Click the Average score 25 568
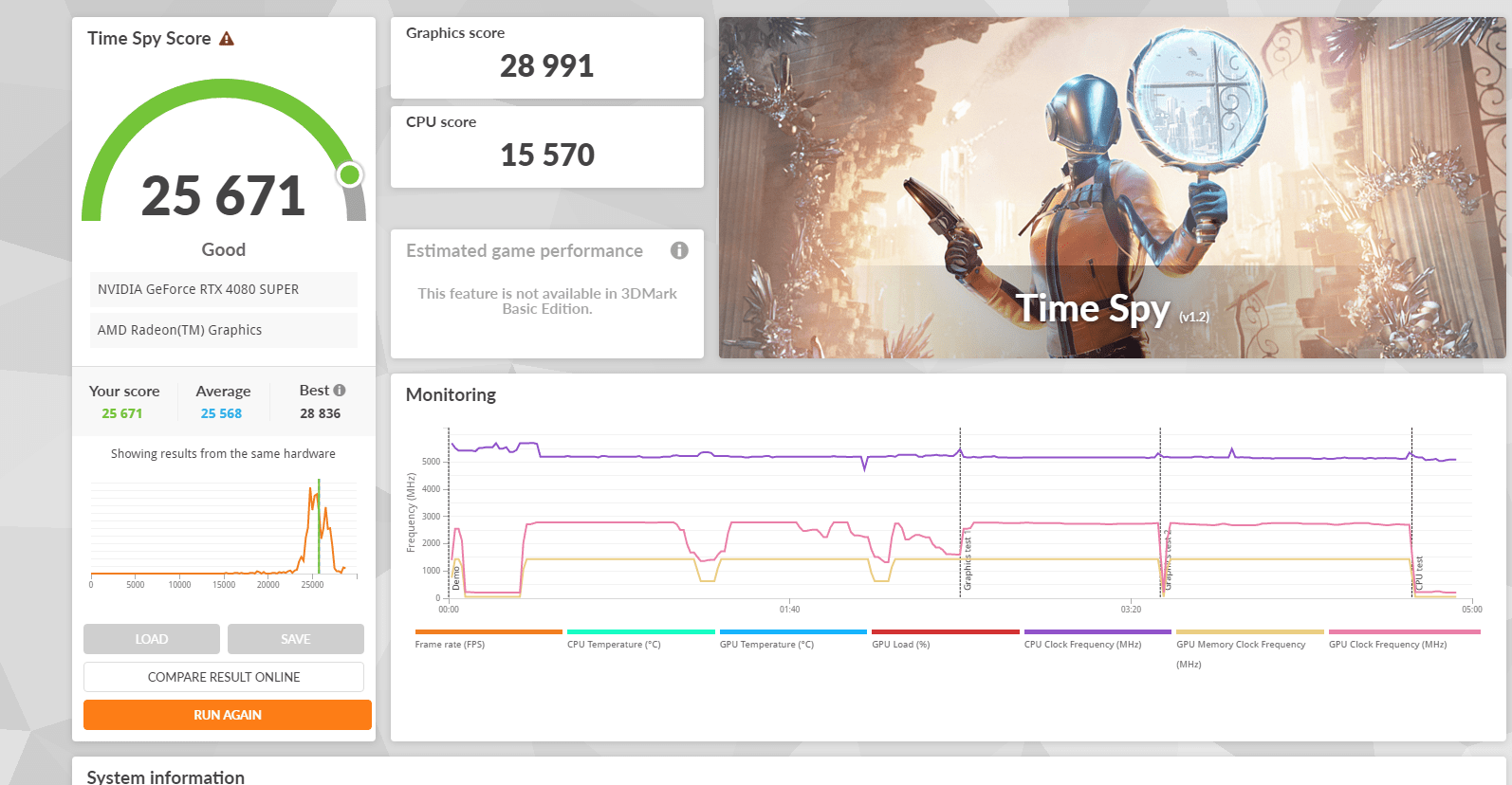1512x785 pixels. (x=221, y=413)
